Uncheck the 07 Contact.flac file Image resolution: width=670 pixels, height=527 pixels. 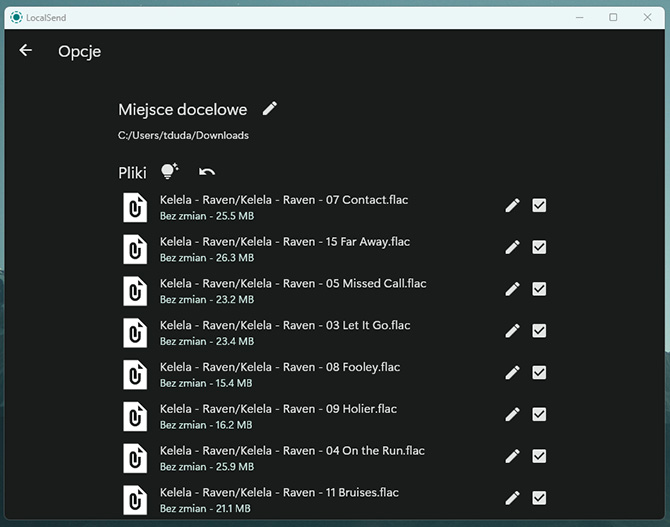(539, 206)
